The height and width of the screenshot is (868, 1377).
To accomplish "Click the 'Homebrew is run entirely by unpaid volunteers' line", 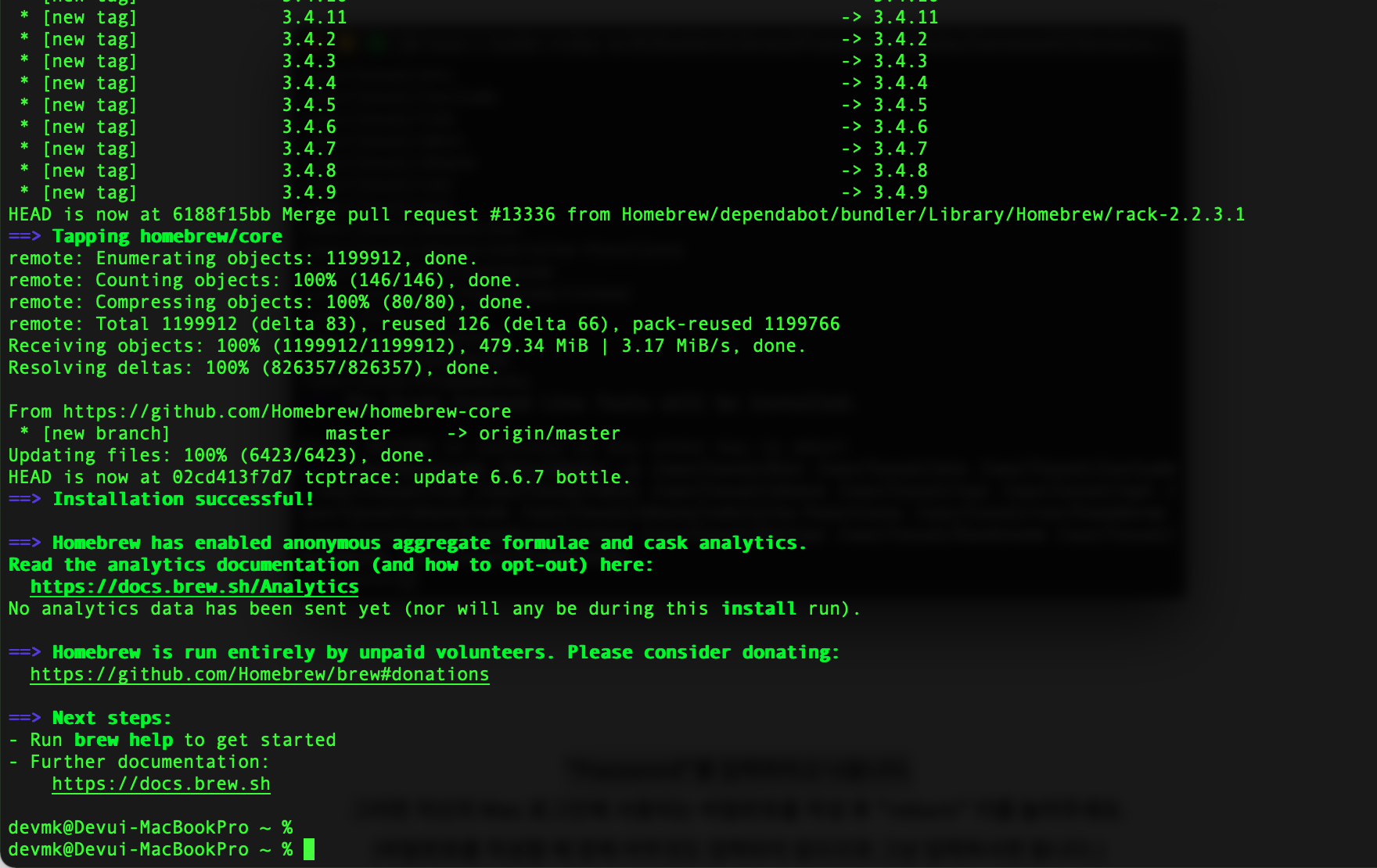I will coord(423,652).
